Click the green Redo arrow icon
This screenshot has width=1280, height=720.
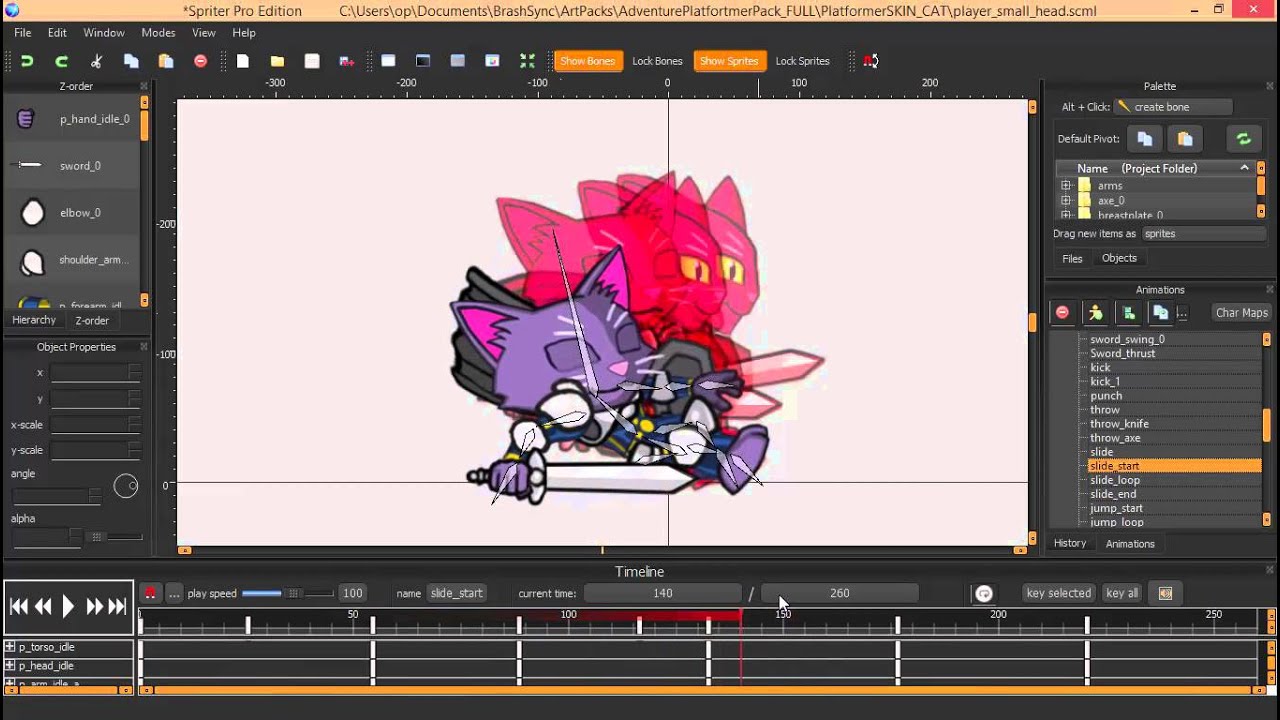point(61,61)
